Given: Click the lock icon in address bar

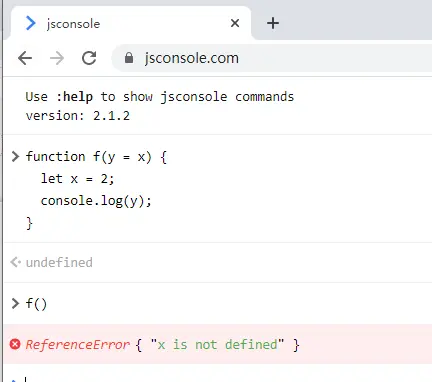Looking at the screenshot, I should [x=129, y=58].
